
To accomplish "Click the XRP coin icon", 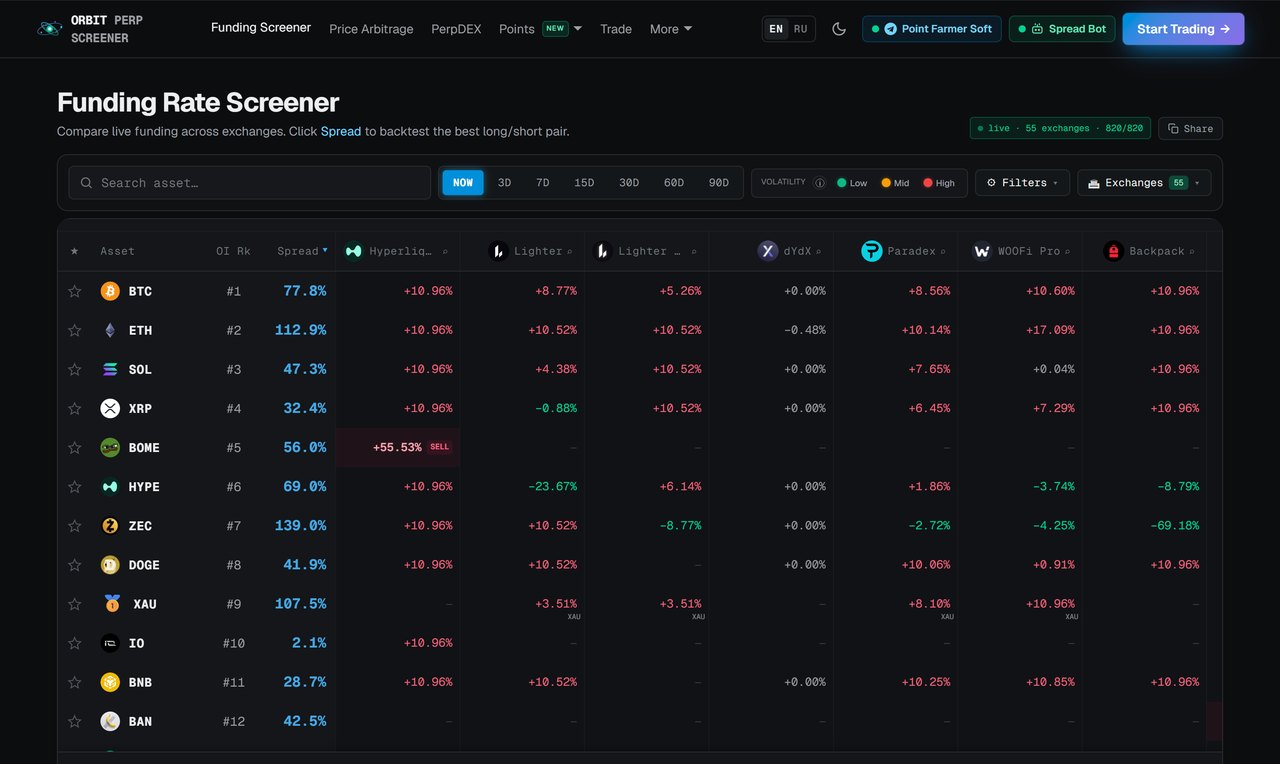I will coord(110,408).
